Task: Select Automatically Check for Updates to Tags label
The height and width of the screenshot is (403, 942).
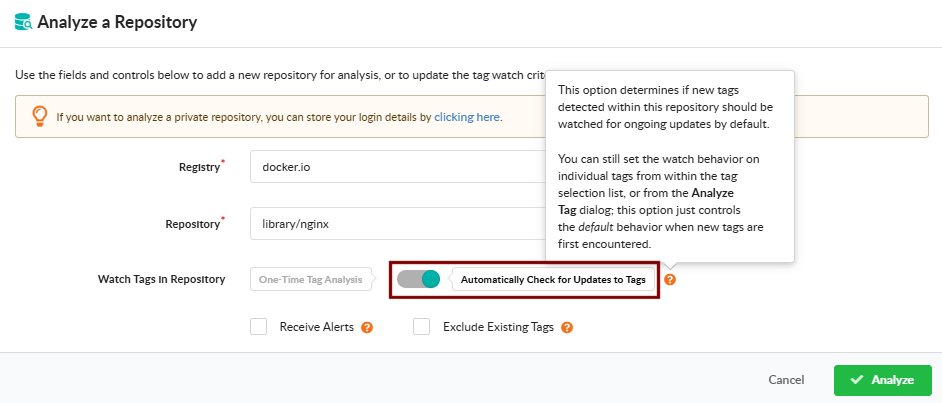Action: click(x=553, y=279)
